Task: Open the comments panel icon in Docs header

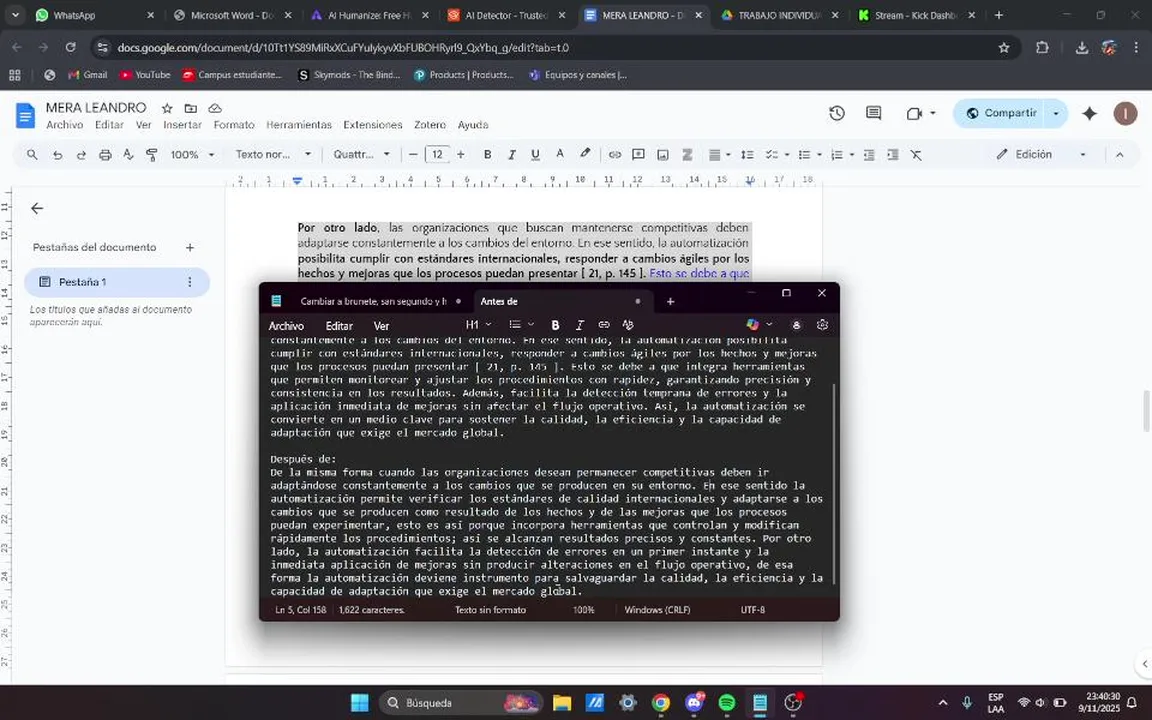Action: [x=874, y=113]
